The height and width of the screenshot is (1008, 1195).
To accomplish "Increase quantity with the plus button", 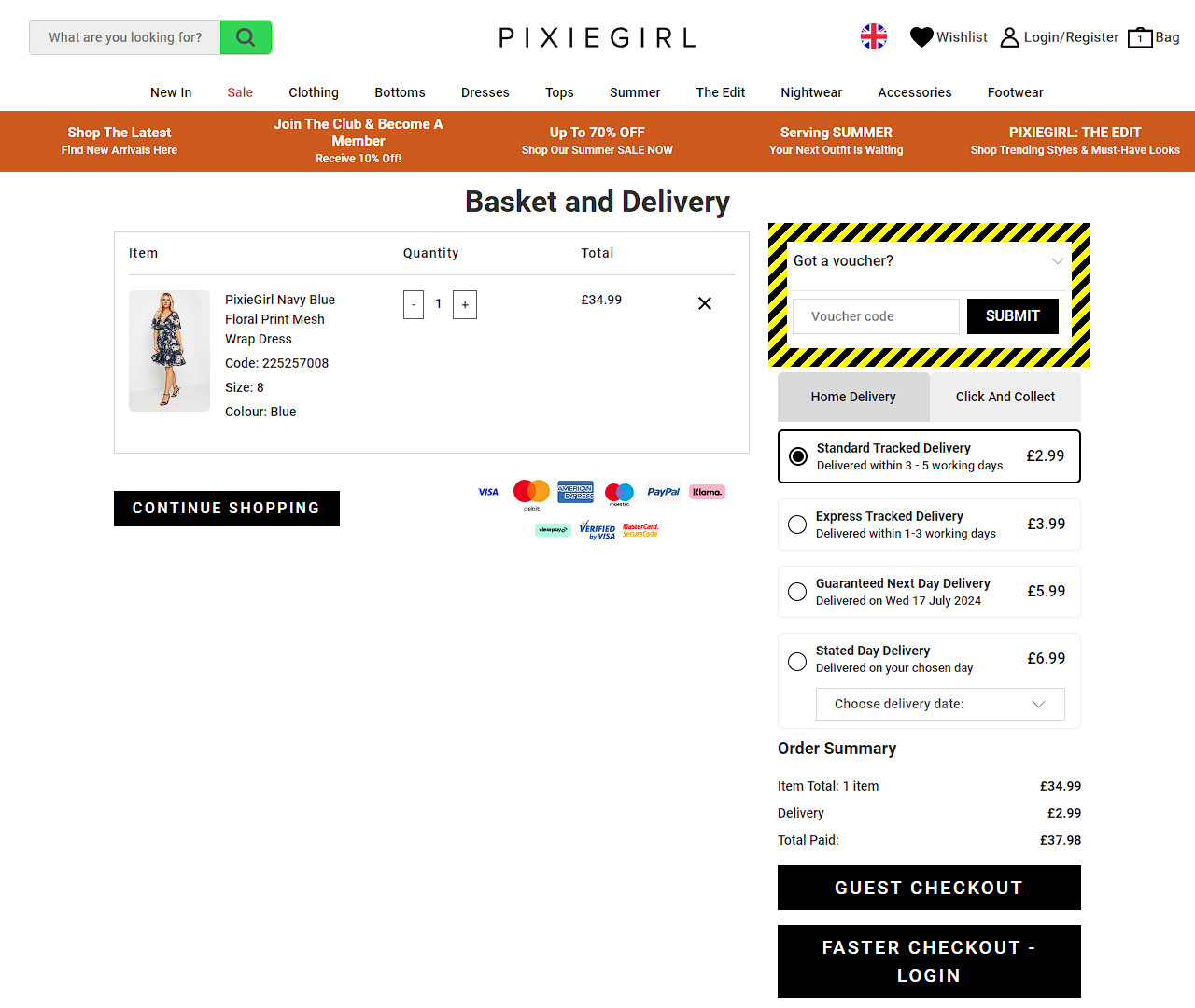I will [x=465, y=304].
